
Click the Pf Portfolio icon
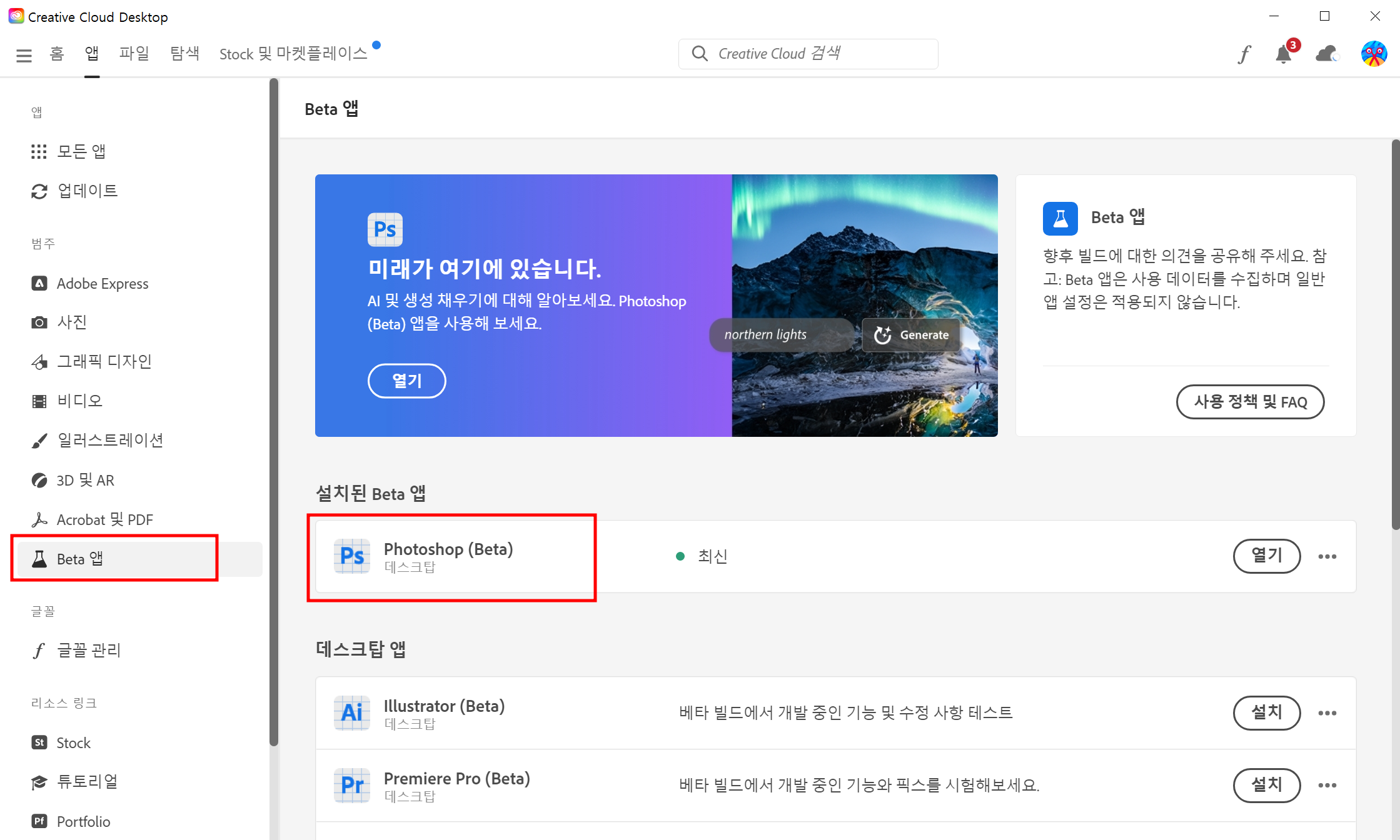click(x=39, y=821)
